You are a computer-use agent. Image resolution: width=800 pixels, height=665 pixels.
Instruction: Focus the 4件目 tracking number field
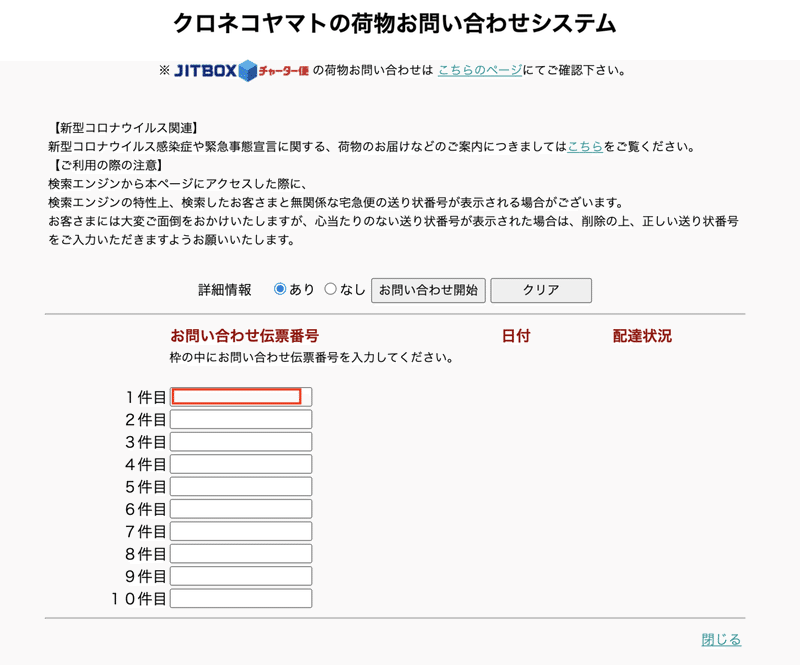click(241, 464)
